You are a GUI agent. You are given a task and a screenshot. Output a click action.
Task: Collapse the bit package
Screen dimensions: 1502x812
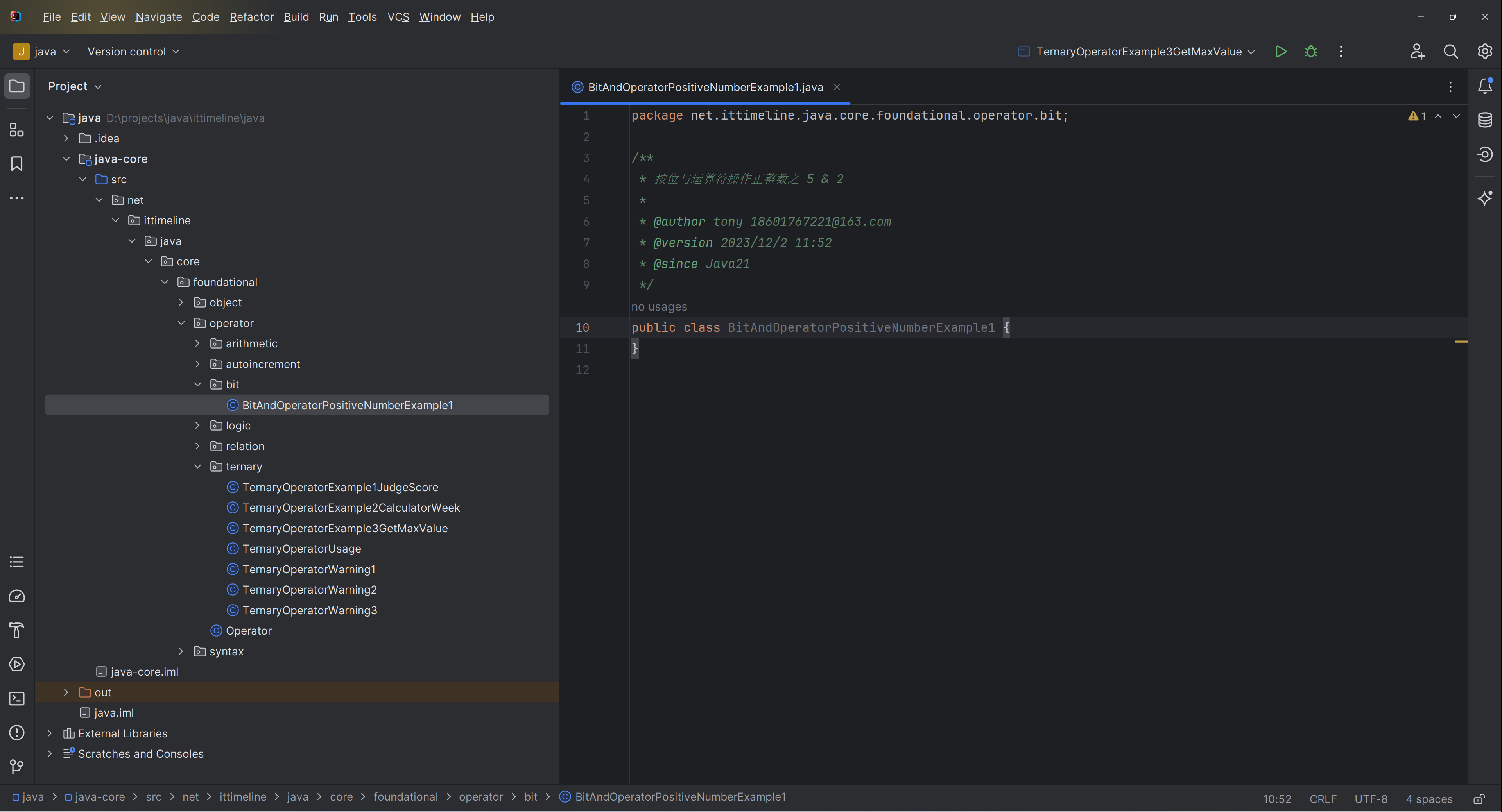click(x=197, y=384)
